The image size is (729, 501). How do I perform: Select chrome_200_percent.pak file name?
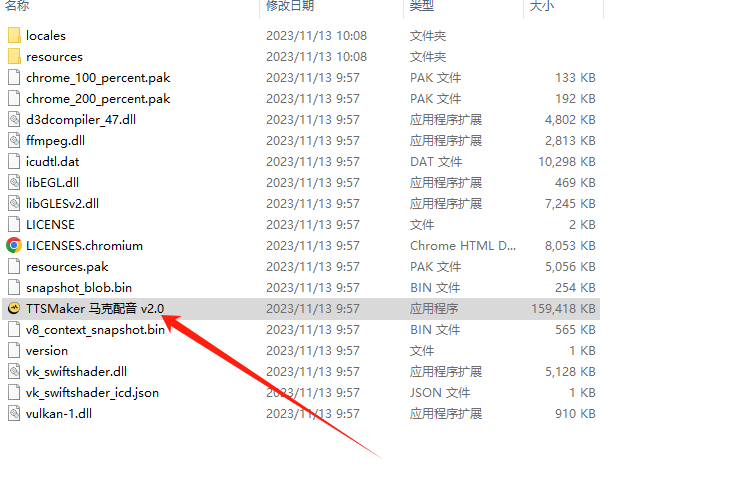98,99
